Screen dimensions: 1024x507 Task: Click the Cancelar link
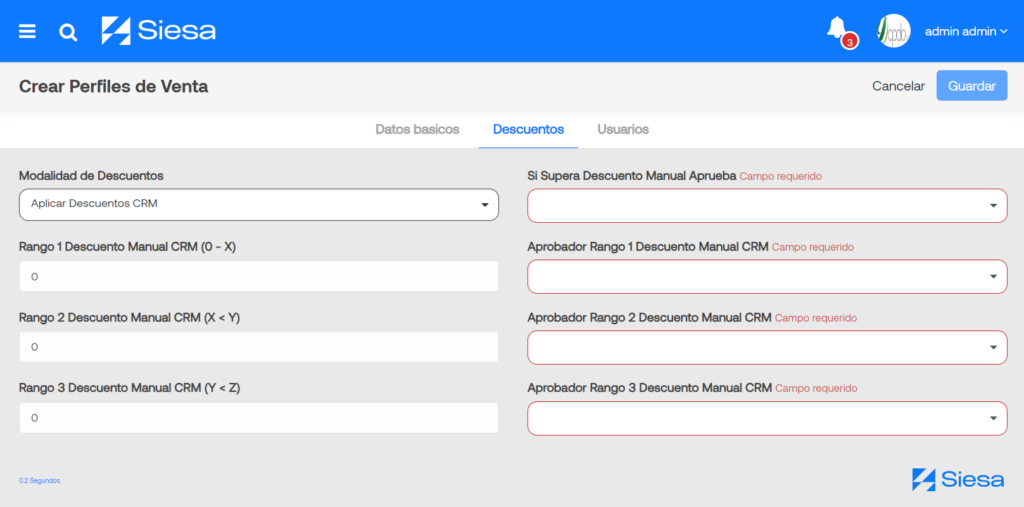[x=899, y=86]
